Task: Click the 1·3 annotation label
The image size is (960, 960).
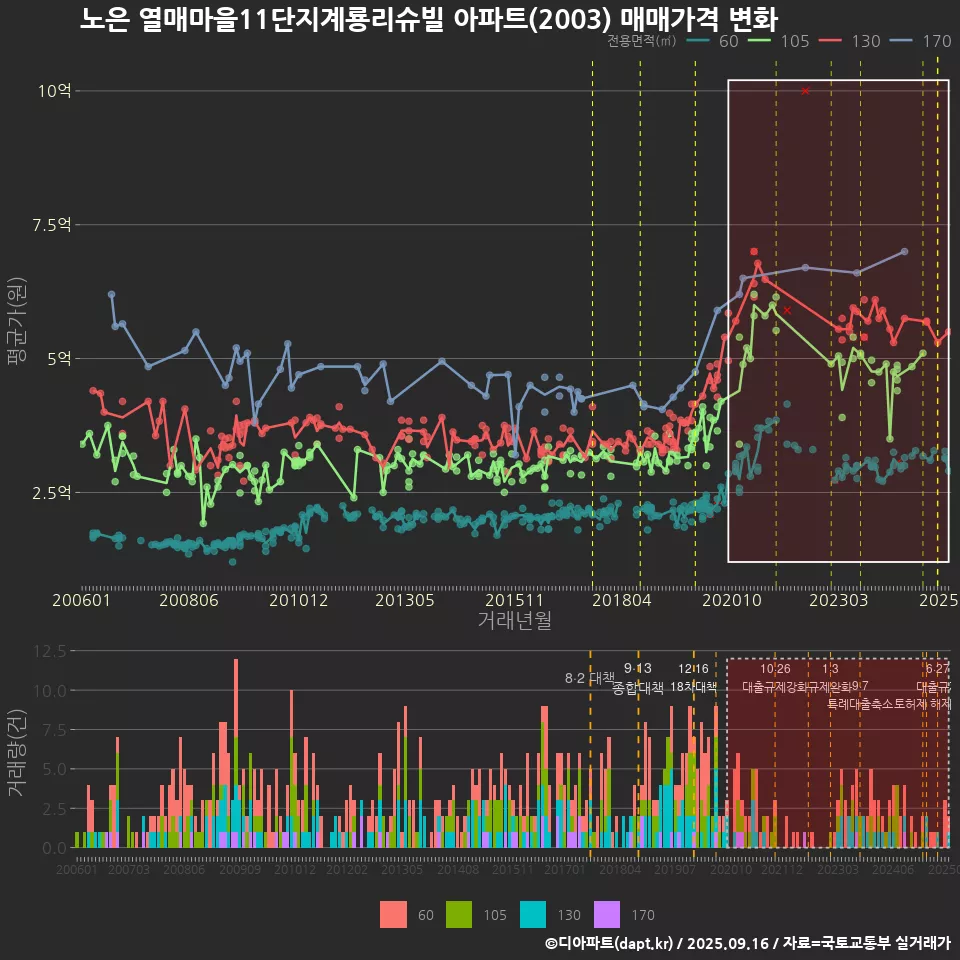Action: (830, 669)
